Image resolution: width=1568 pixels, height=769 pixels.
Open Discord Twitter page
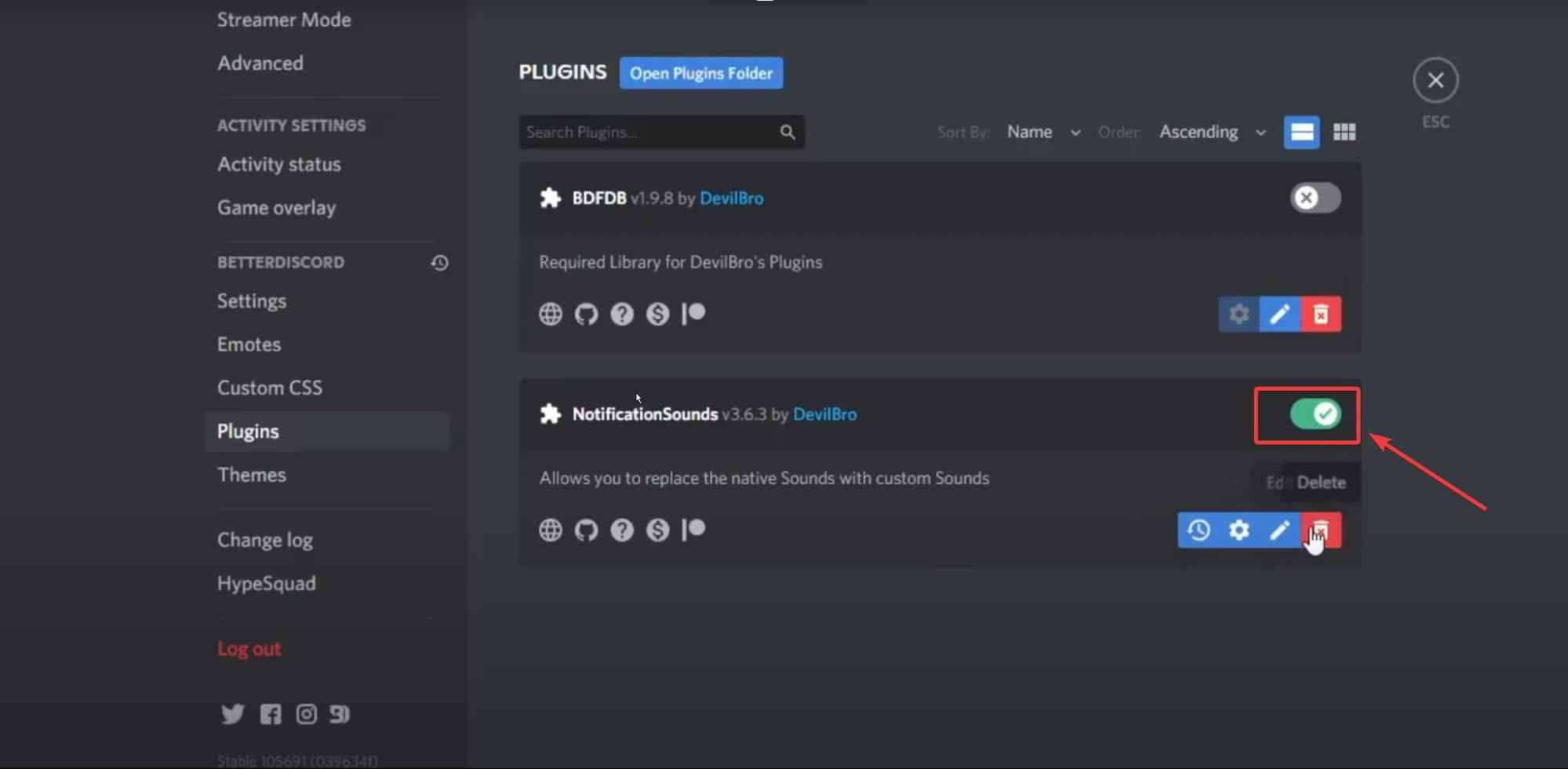click(x=232, y=713)
